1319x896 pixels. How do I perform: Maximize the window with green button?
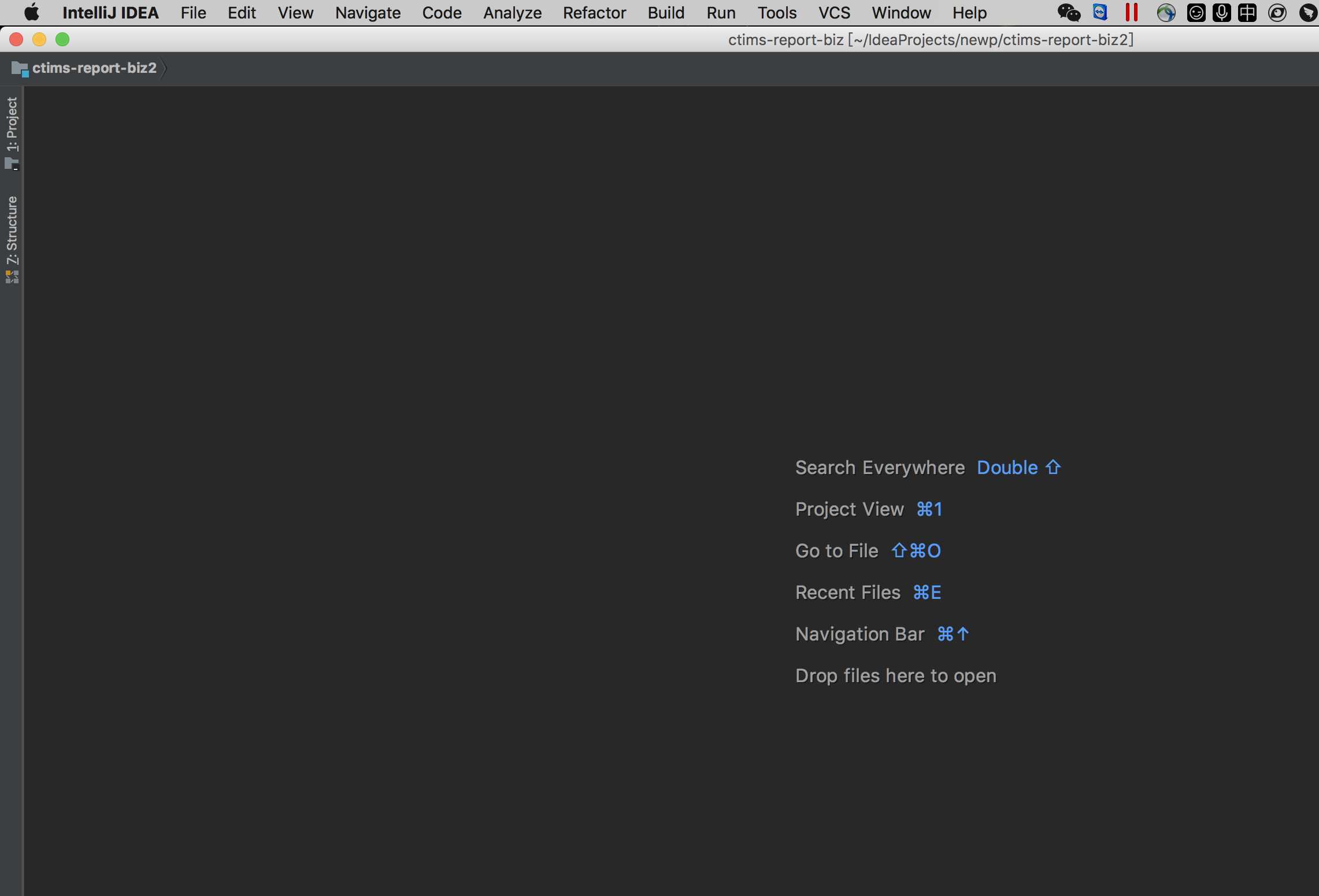tap(62, 39)
